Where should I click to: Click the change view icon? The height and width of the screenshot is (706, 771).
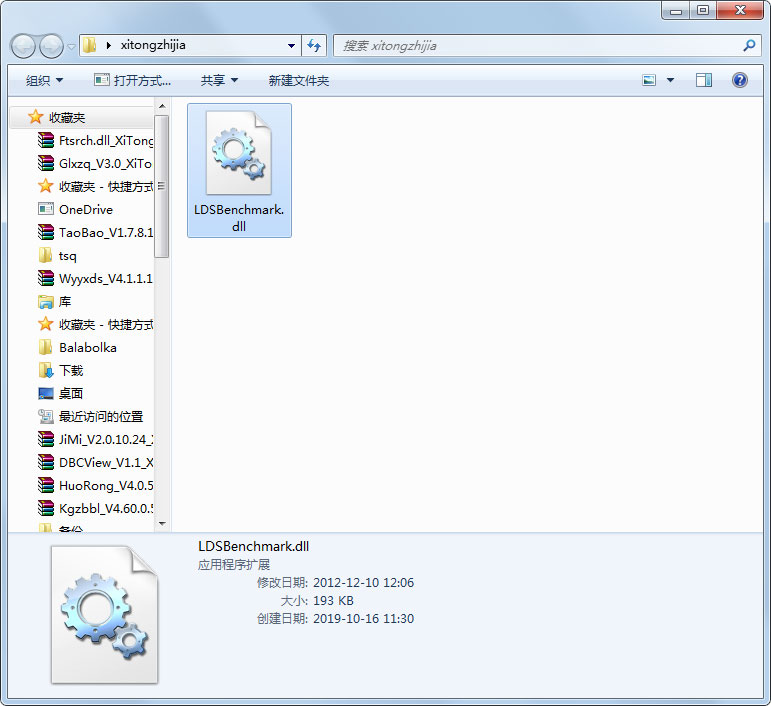650,80
